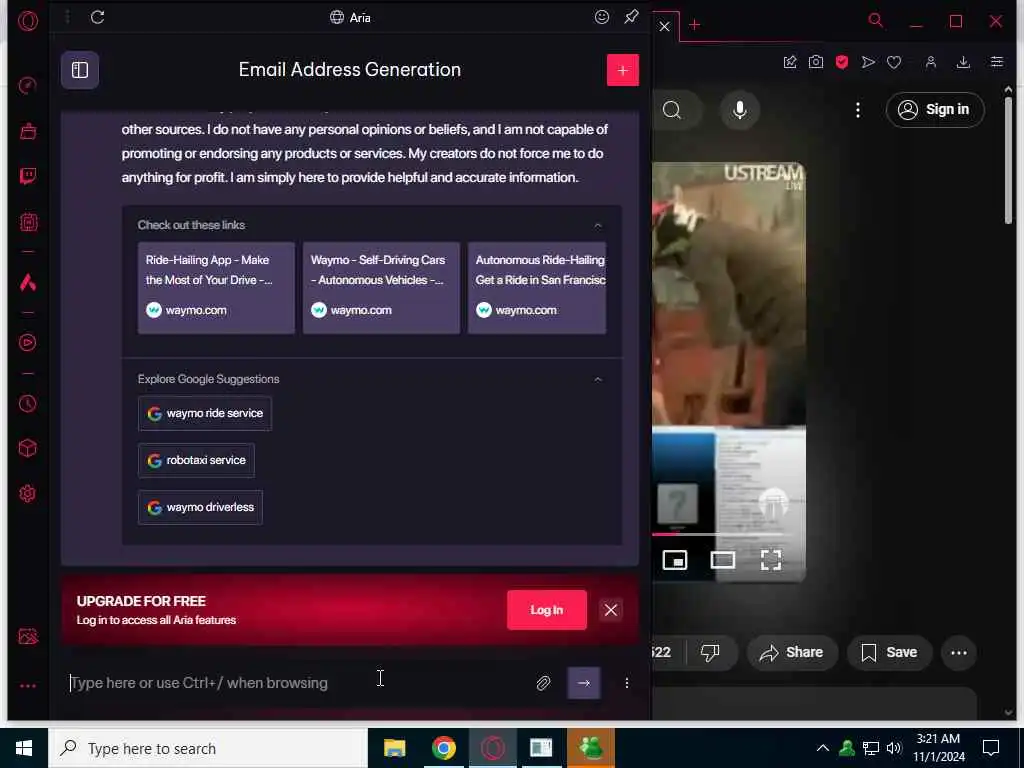Screen dimensions: 1024x768
Task: Take a snapshot with camera icon
Action: tap(816, 62)
